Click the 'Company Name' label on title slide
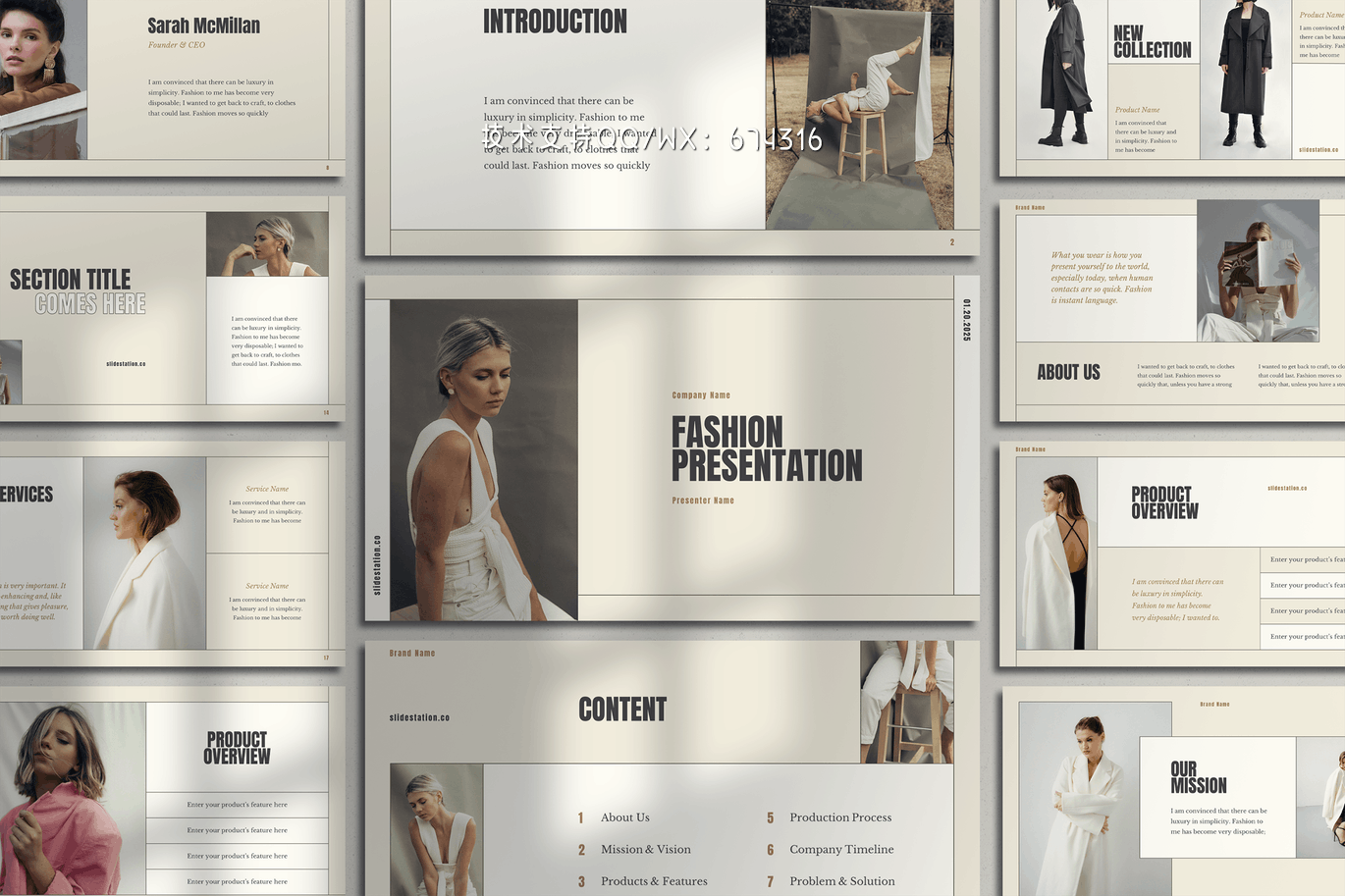Screen dimensions: 1345x896 tap(701, 395)
